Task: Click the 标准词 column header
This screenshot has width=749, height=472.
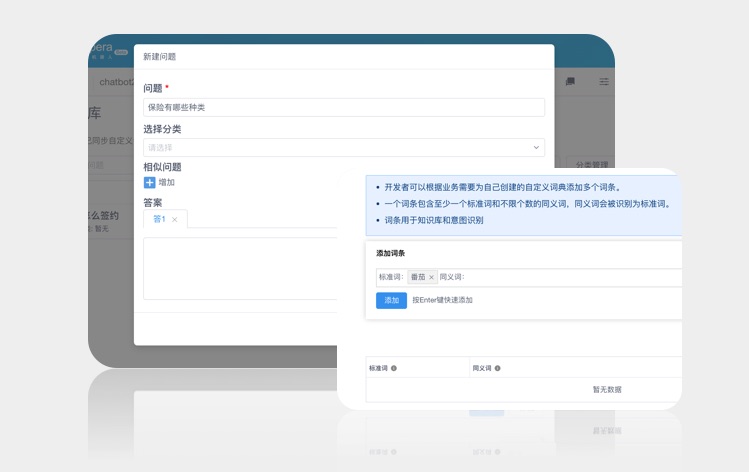Action: click(x=379, y=368)
